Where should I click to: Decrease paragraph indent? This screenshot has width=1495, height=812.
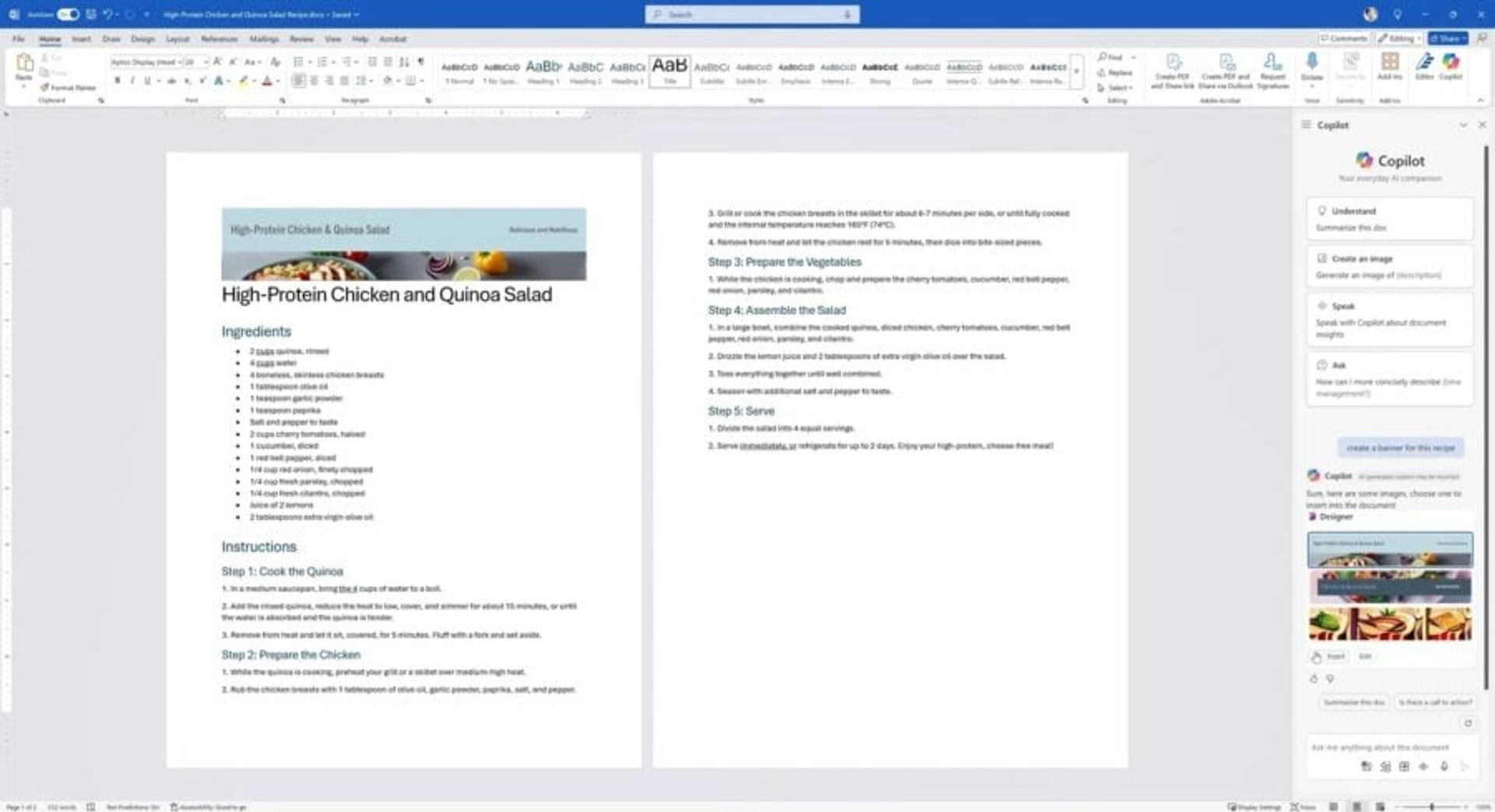372,62
